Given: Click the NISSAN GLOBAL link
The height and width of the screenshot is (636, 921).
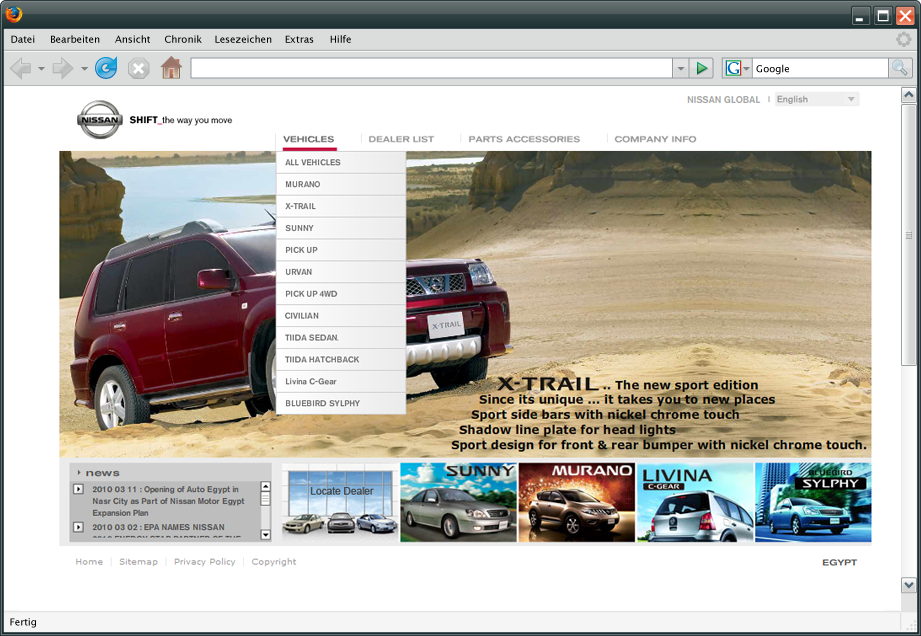Looking at the screenshot, I should [x=724, y=100].
